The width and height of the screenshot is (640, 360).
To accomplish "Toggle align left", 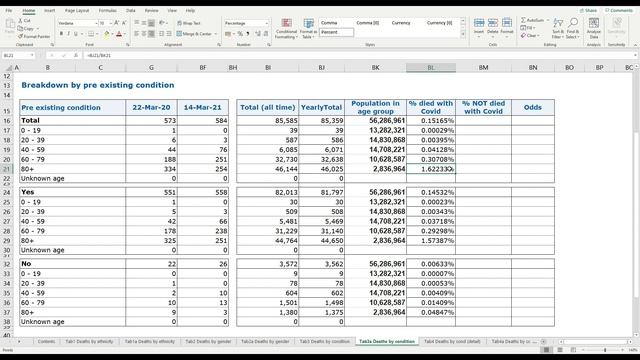I will (x=137, y=34).
